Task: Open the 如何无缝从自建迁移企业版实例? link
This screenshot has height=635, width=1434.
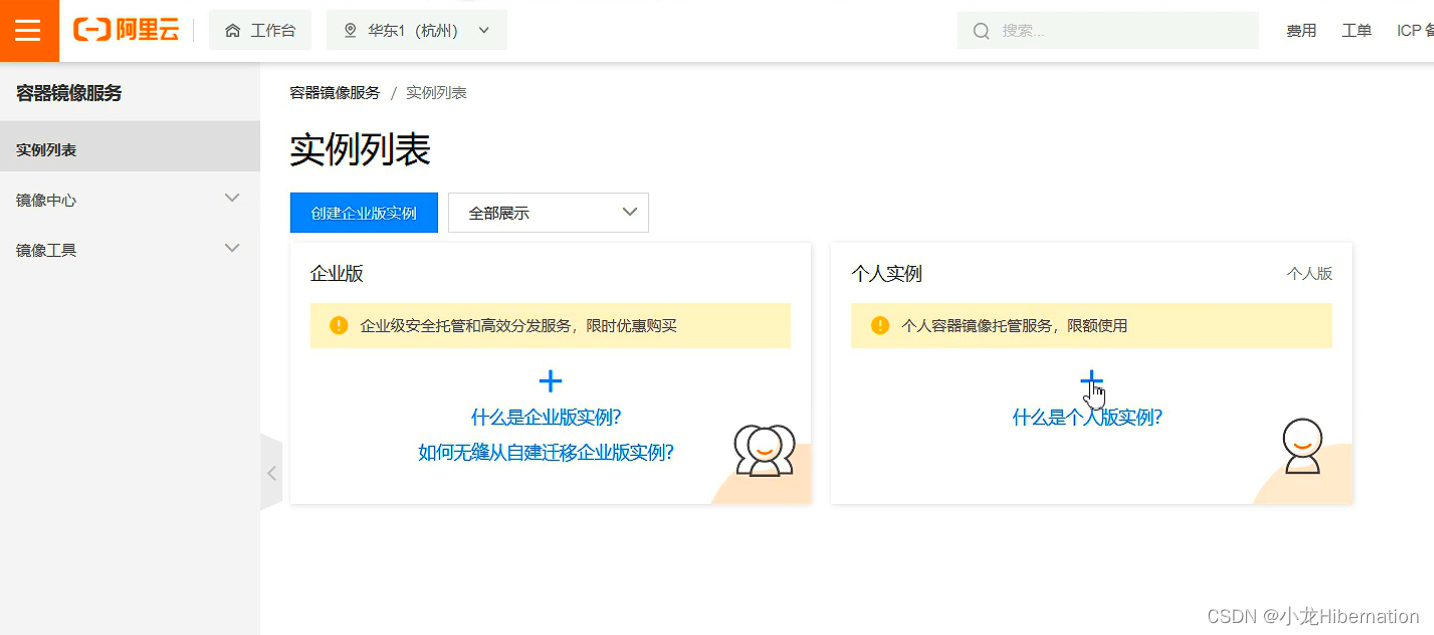Action: click(x=546, y=452)
